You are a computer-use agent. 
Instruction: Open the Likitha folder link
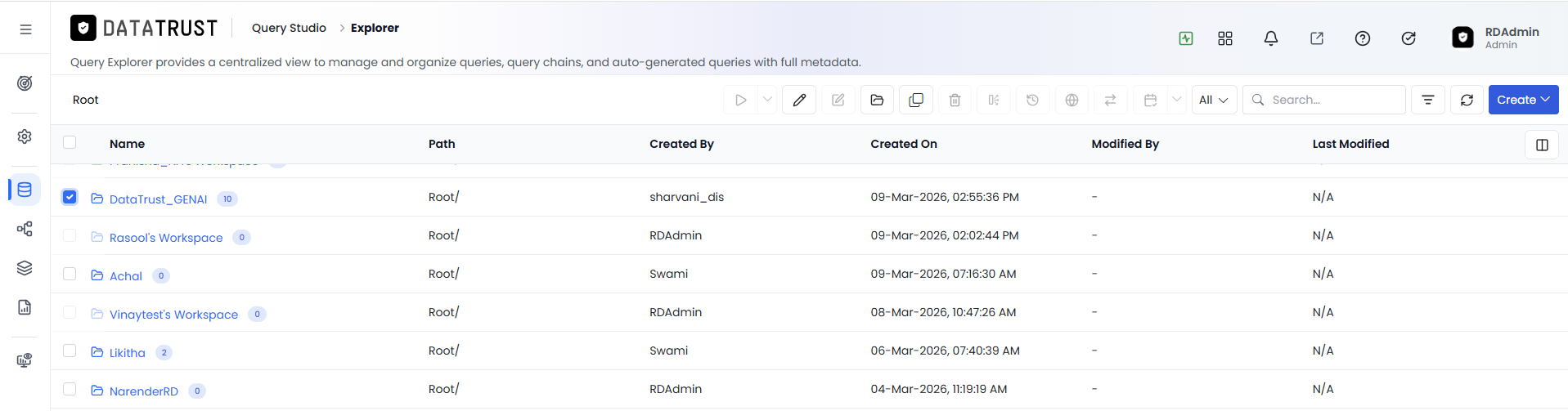coord(128,353)
